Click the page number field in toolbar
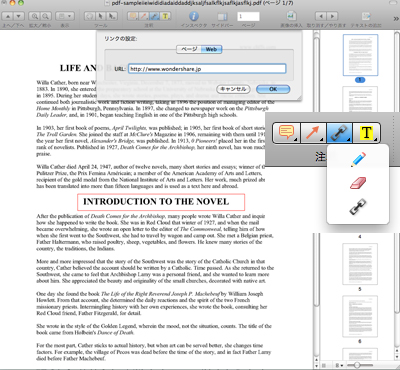400x370 pixels. [x=248, y=16]
